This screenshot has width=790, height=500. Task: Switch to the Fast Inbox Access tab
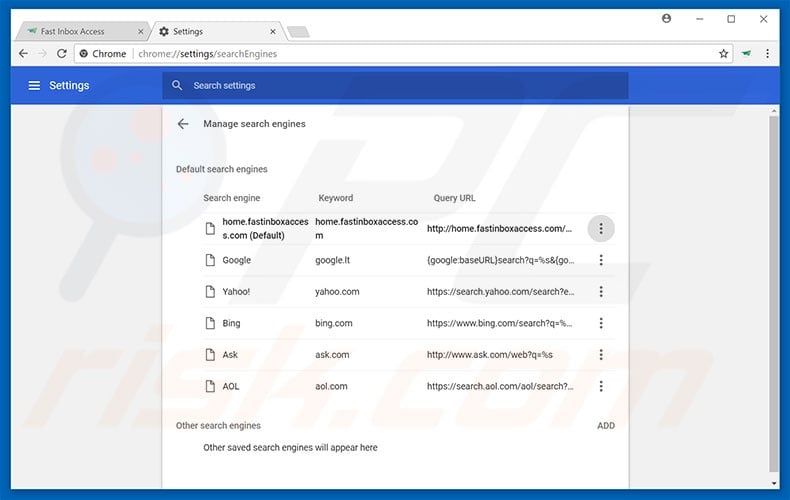click(x=81, y=31)
